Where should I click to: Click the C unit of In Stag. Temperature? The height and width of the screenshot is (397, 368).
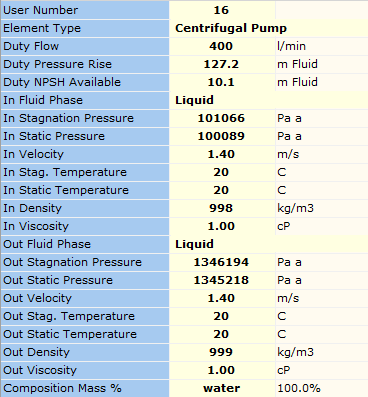tap(282, 172)
